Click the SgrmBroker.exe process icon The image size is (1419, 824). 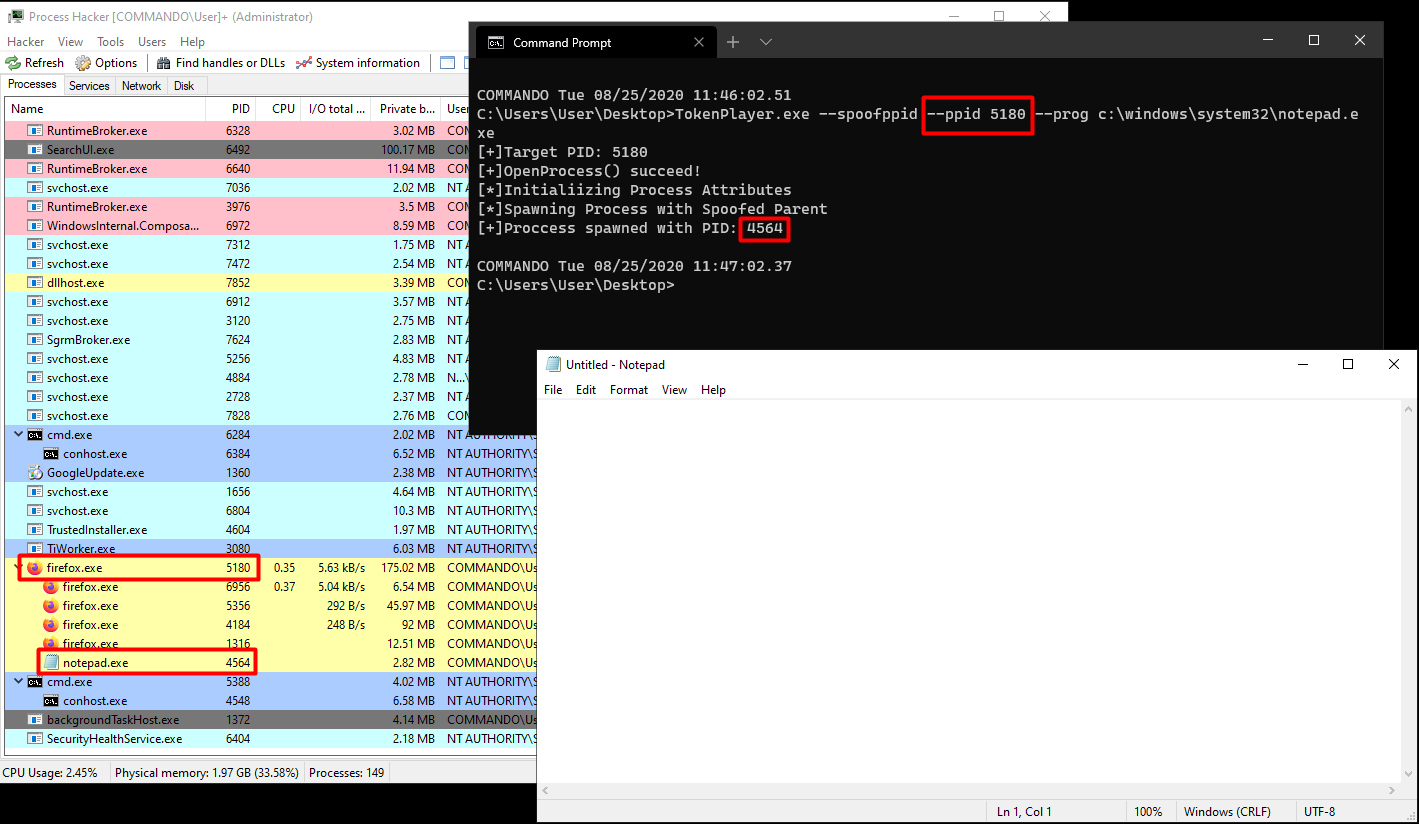tap(35, 340)
